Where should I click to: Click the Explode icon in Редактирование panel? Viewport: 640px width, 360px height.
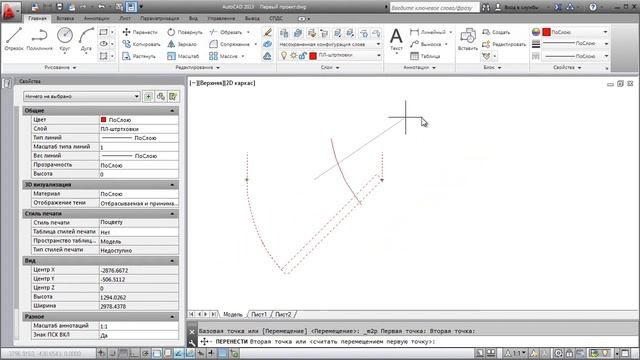point(267,44)
